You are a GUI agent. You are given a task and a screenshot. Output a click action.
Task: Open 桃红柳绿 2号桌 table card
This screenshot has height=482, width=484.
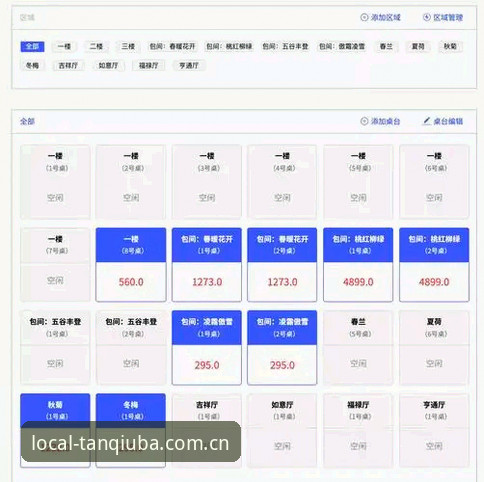coord(434,265)
